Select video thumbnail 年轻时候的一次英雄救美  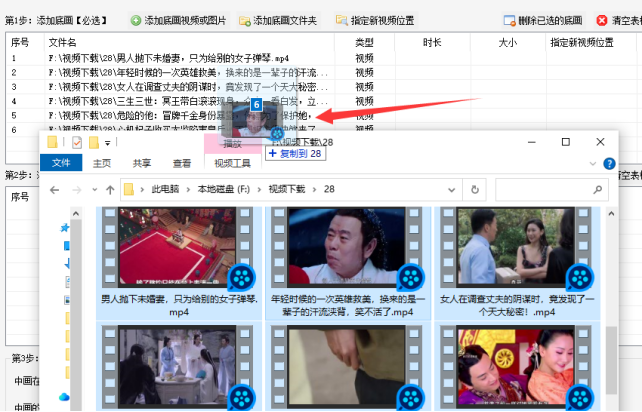coord(346,246)
